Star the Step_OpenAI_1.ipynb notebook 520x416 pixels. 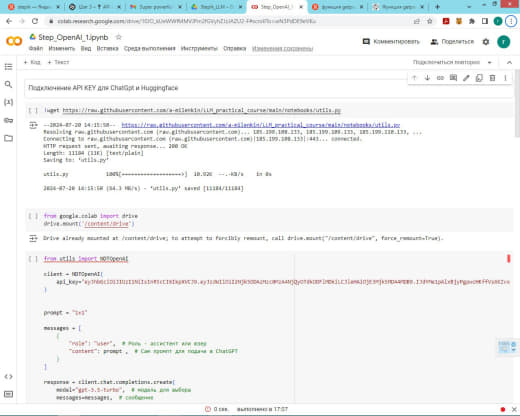coord(118,37)
